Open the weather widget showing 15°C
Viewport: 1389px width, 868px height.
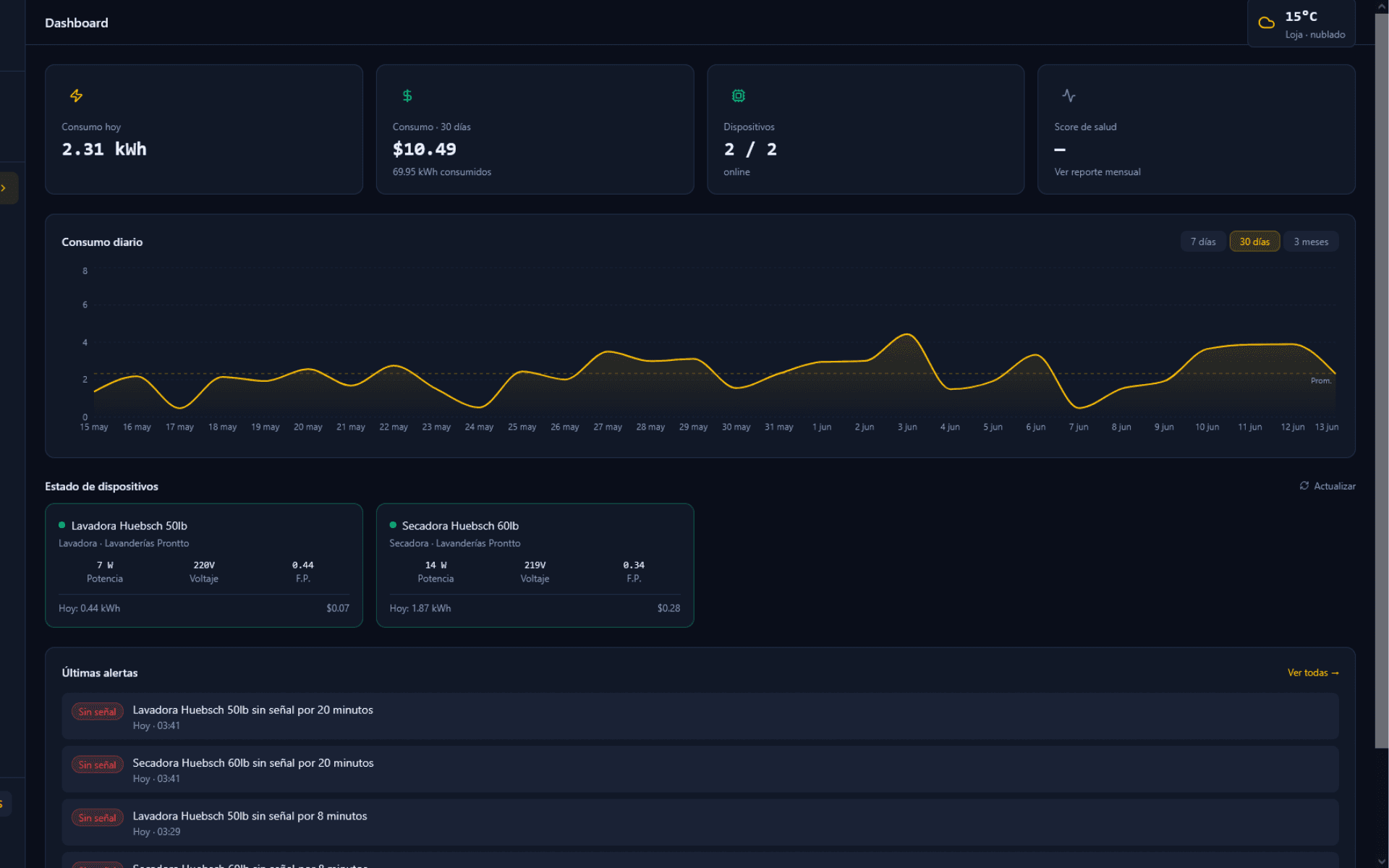point(1301,24)
